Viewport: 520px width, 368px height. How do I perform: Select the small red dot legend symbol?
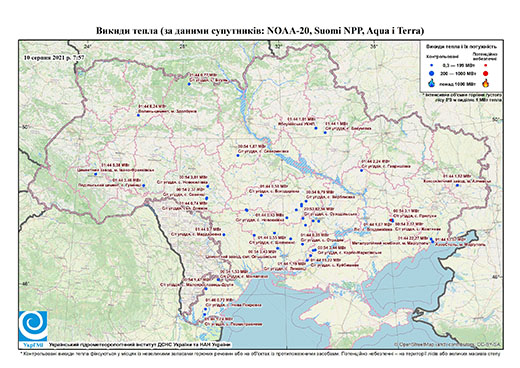tap(486, 65)
